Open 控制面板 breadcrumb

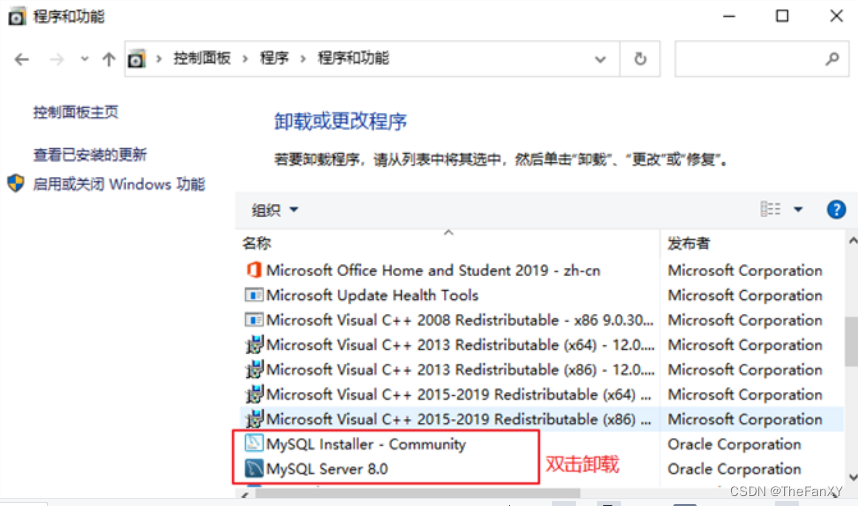tap(202, 58)
